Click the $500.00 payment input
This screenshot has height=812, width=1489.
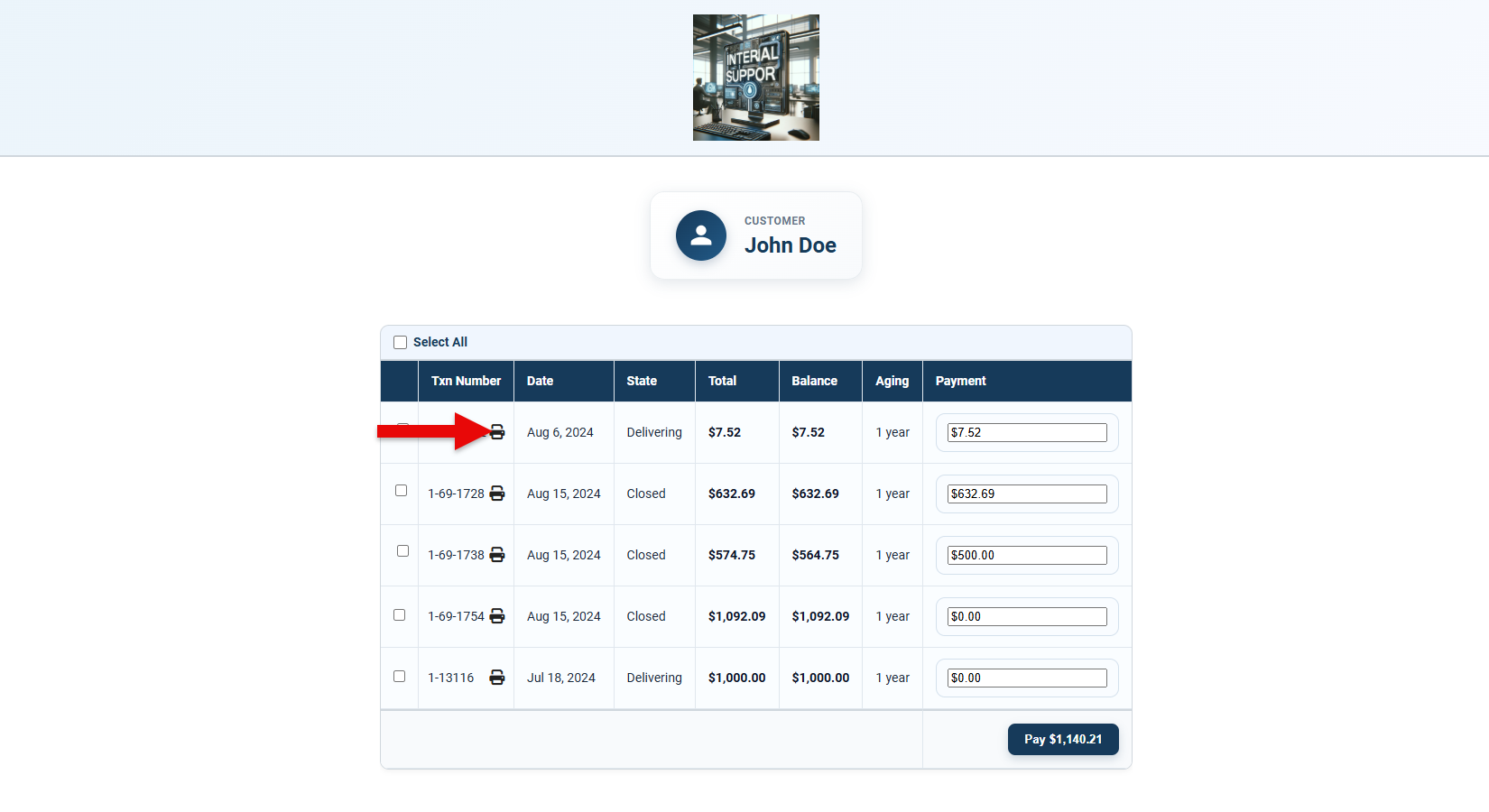click(x=1026, y=555)
